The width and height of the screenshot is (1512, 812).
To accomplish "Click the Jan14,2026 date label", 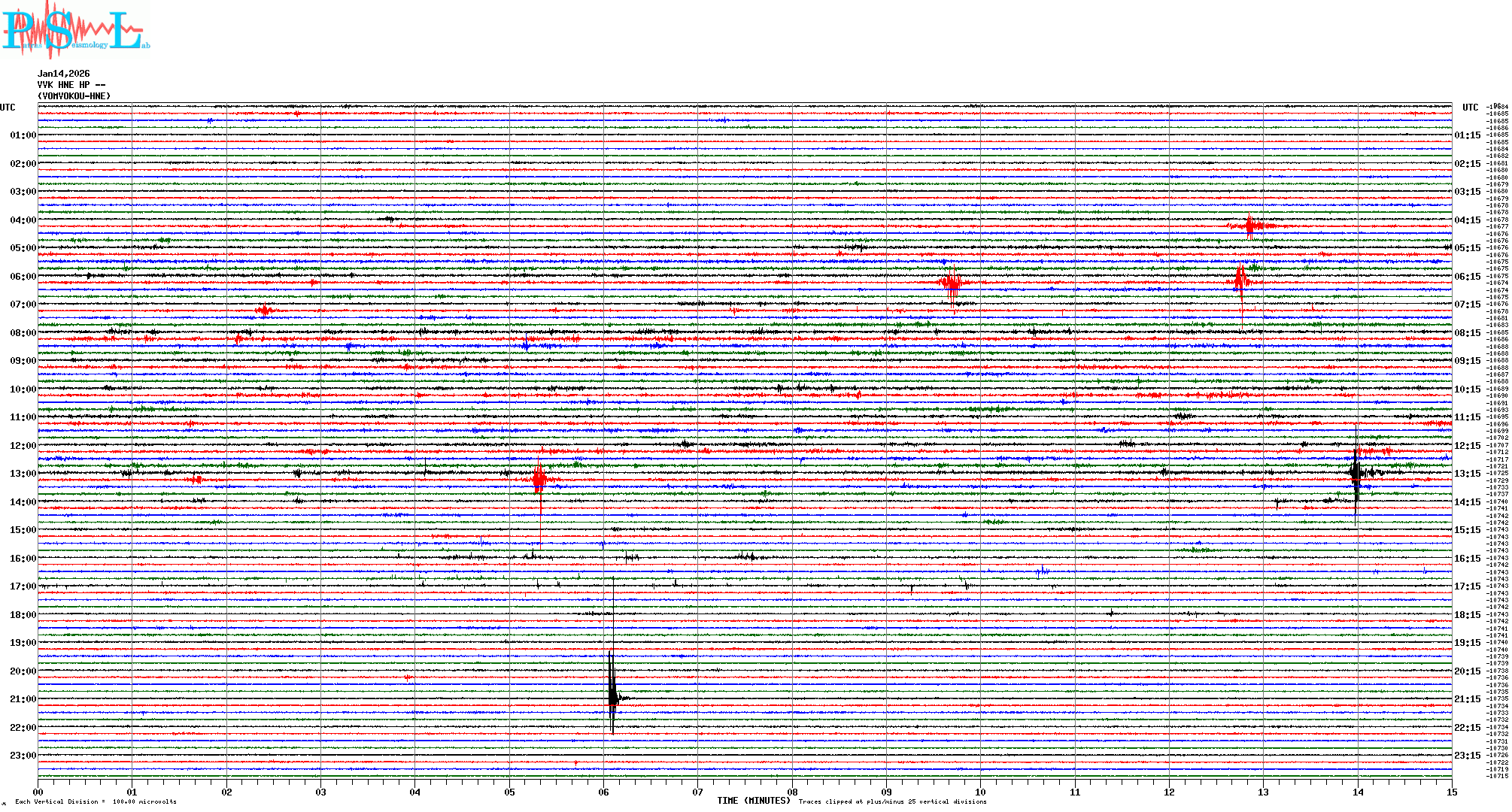I will [63, 74].
